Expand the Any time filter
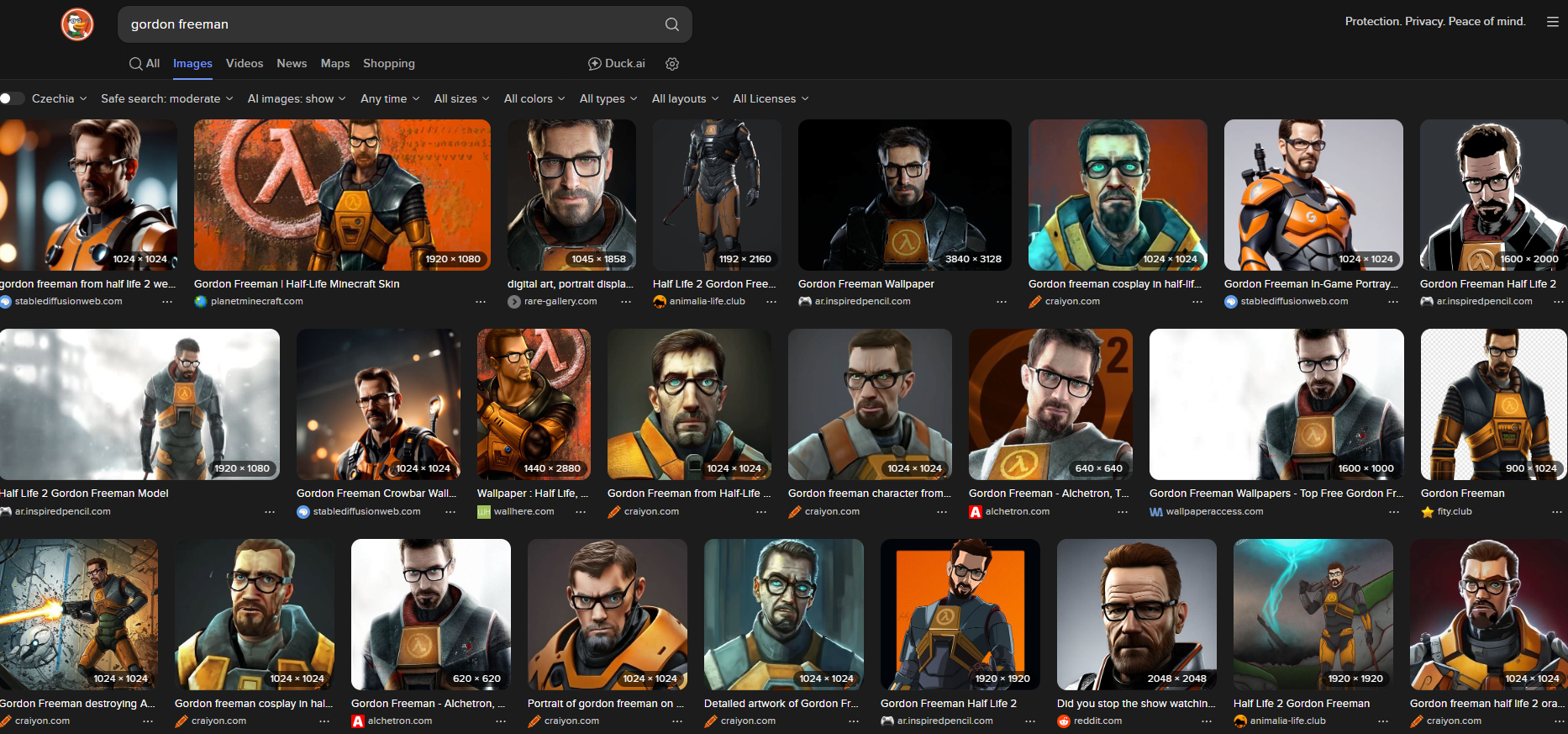The height and width of the screenshot is (734, 1568). tap(390, 99)
